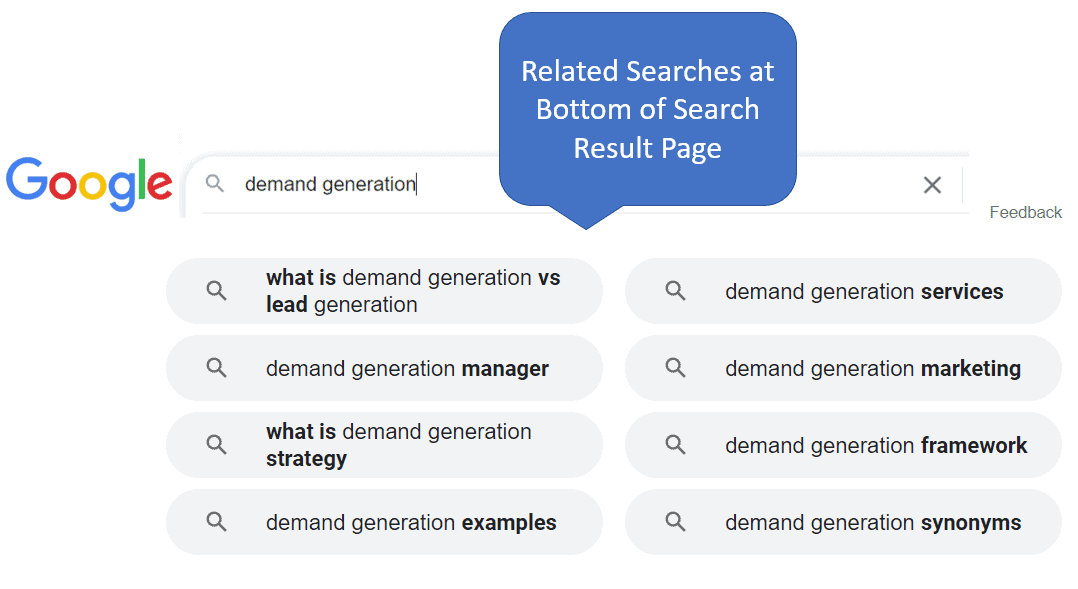Screen dimensions: 1078x589
Task: Click the Feedback link
Action: 1025,212
